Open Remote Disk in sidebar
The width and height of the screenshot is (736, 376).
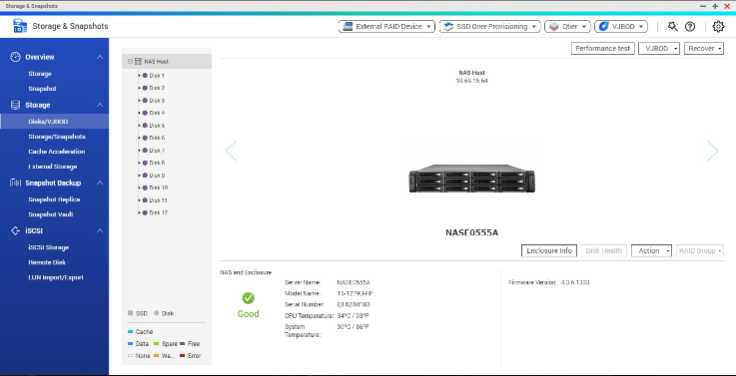click(47, 262)
